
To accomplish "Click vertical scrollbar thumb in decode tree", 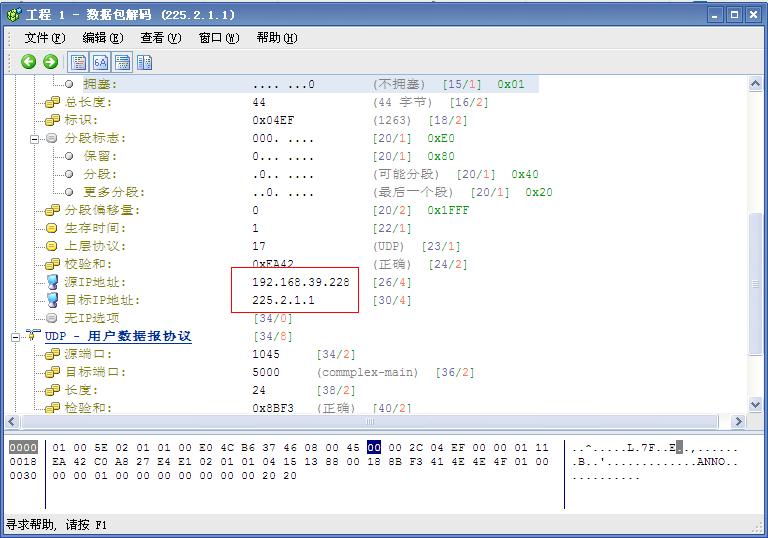I will coord(755,283).
